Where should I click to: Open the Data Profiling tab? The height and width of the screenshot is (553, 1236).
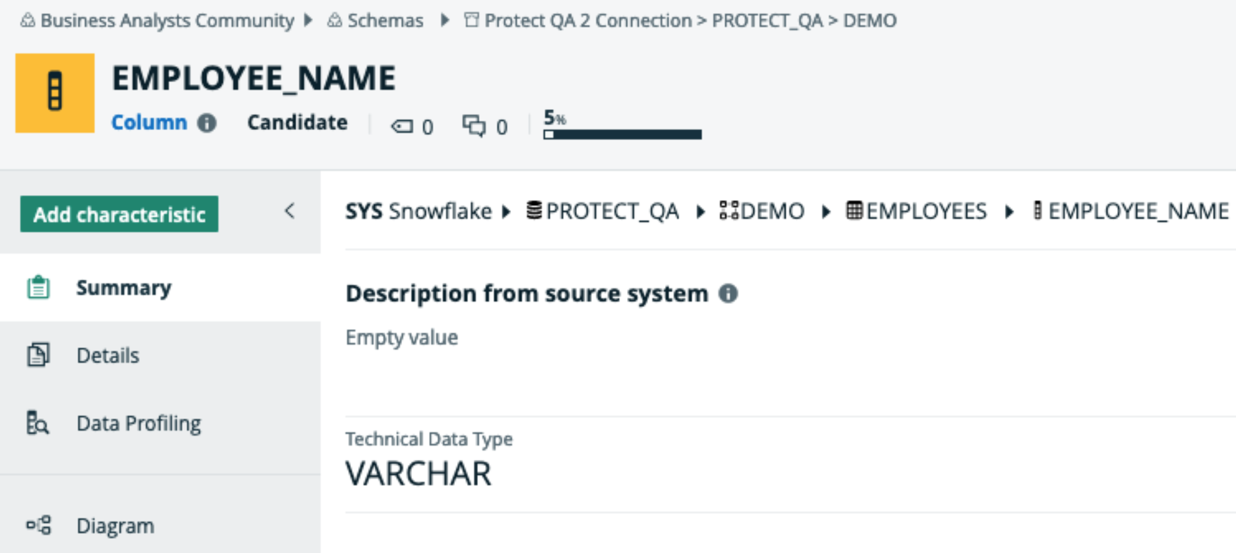coord(138,423)
